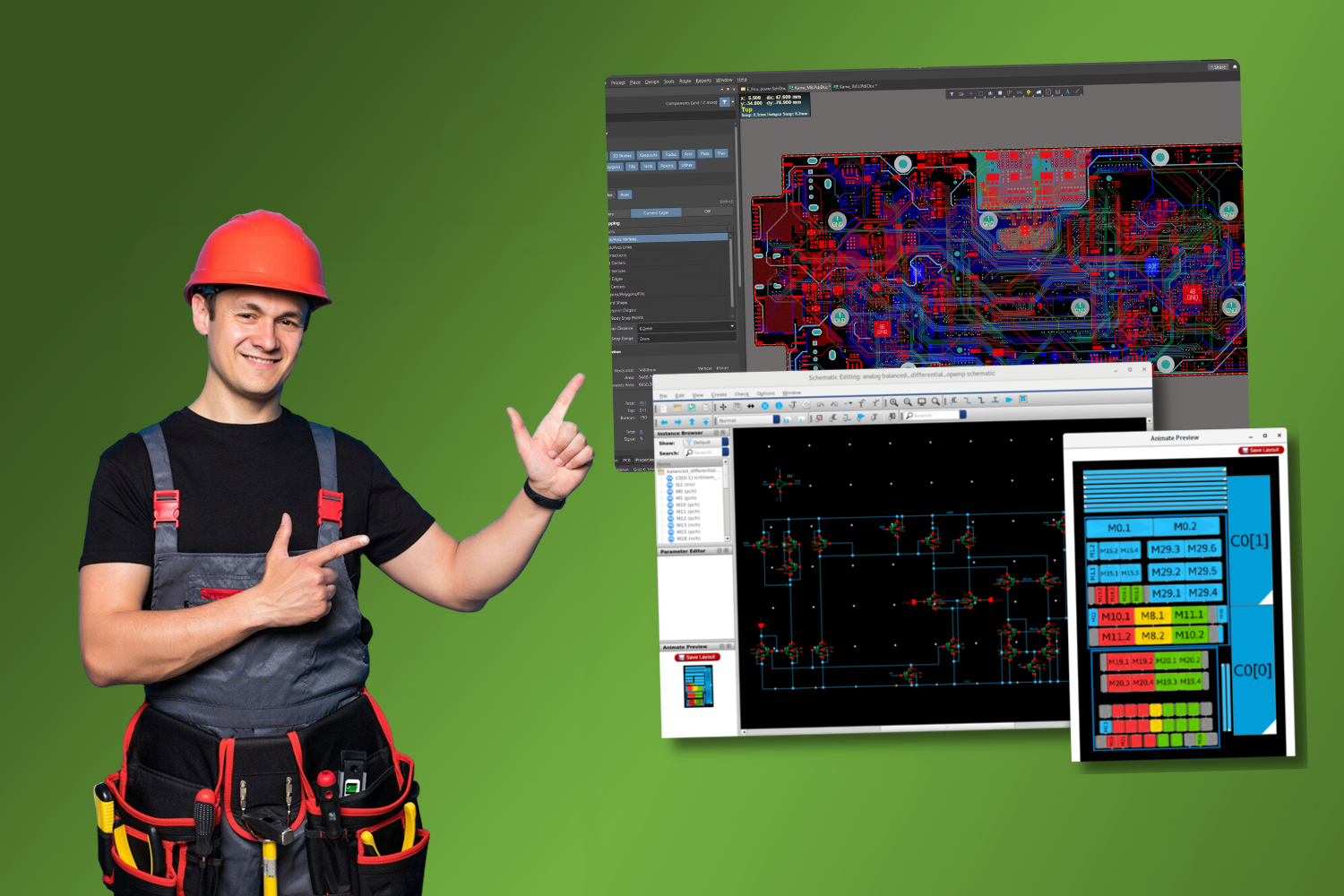Viewport: 1344px width, 896px height.
Task: Toggle the Vias filter button
Action: [x=721, y=153]
